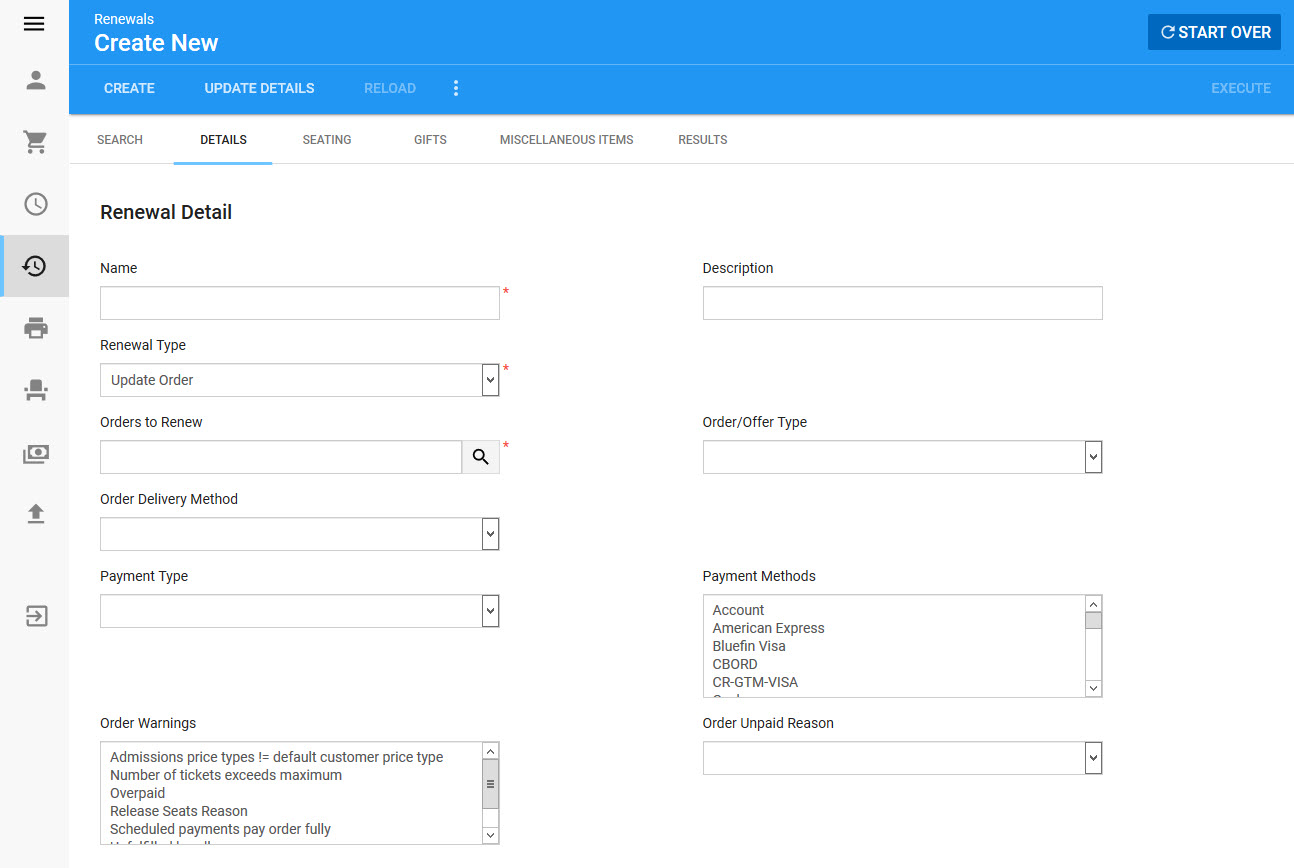Open the customer person icon in sidebar
Image resolution: width=1294 pixels, height=868 pixels.
pos(36,80)
